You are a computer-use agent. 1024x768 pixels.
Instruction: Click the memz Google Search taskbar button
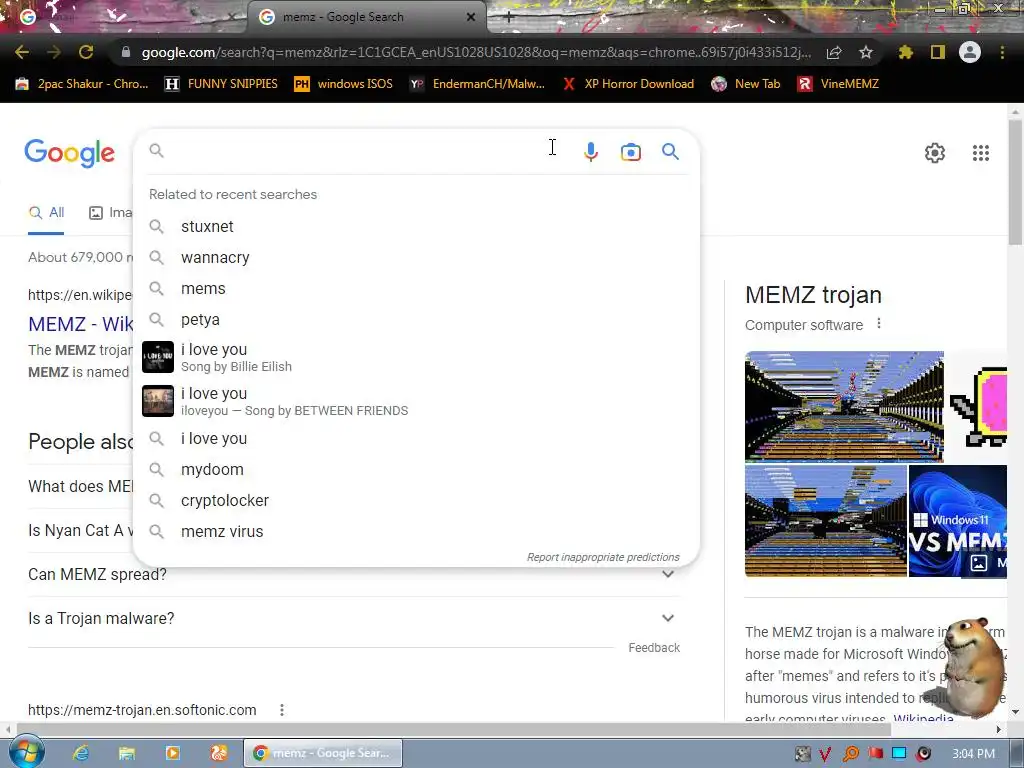(323, 753)
